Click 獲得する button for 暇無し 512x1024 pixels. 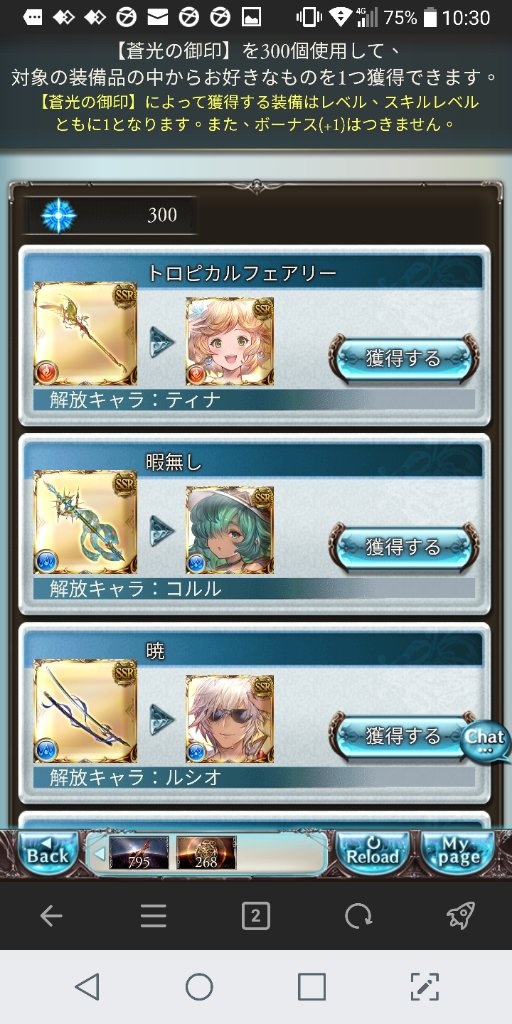click(403, 547)
